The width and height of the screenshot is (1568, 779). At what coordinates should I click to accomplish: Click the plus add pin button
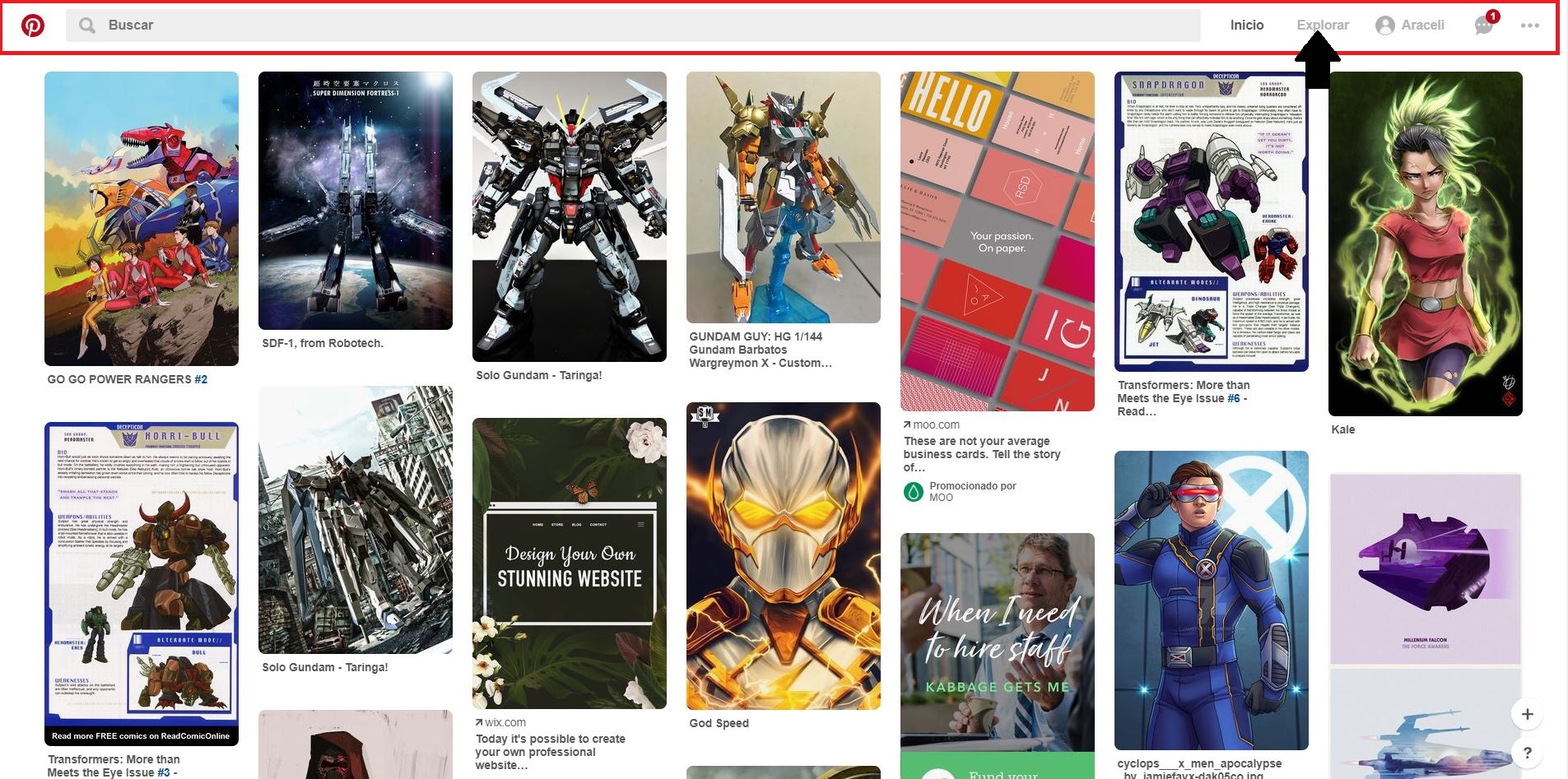coord(1527,714)
